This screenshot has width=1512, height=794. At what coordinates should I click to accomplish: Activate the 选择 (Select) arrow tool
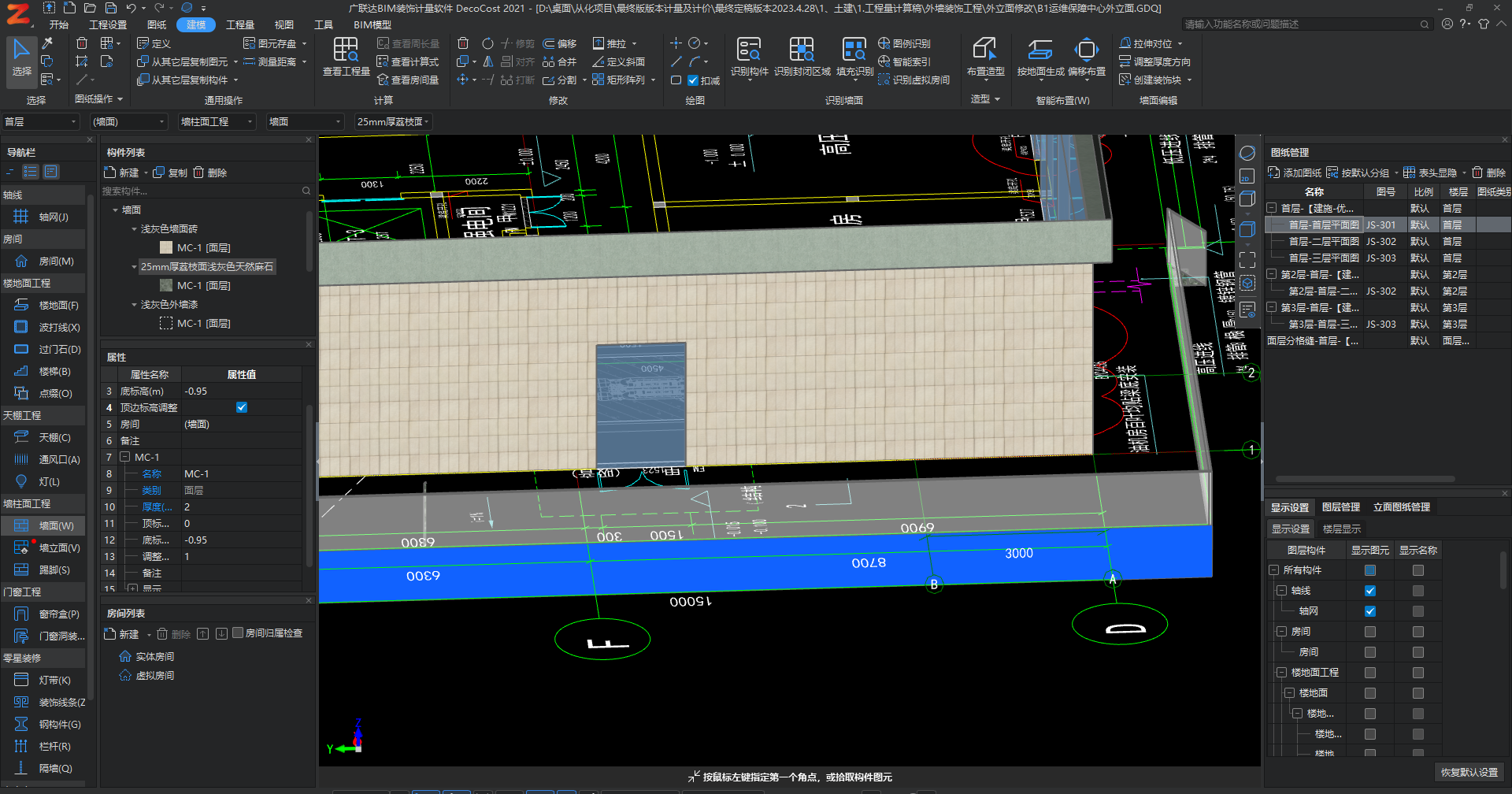pyautogui.click(x=21, y=58)
